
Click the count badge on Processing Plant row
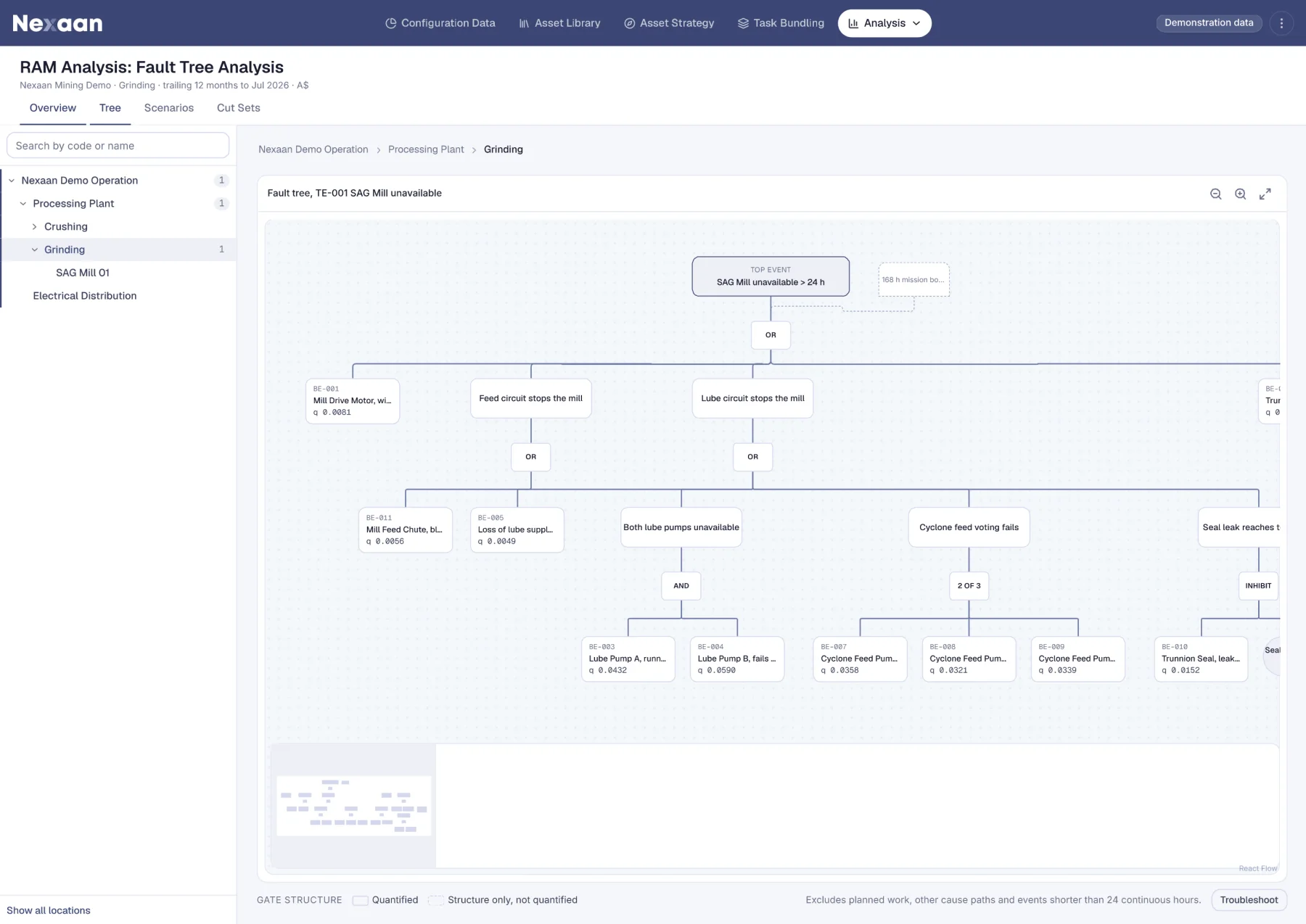tap(222, 204)
